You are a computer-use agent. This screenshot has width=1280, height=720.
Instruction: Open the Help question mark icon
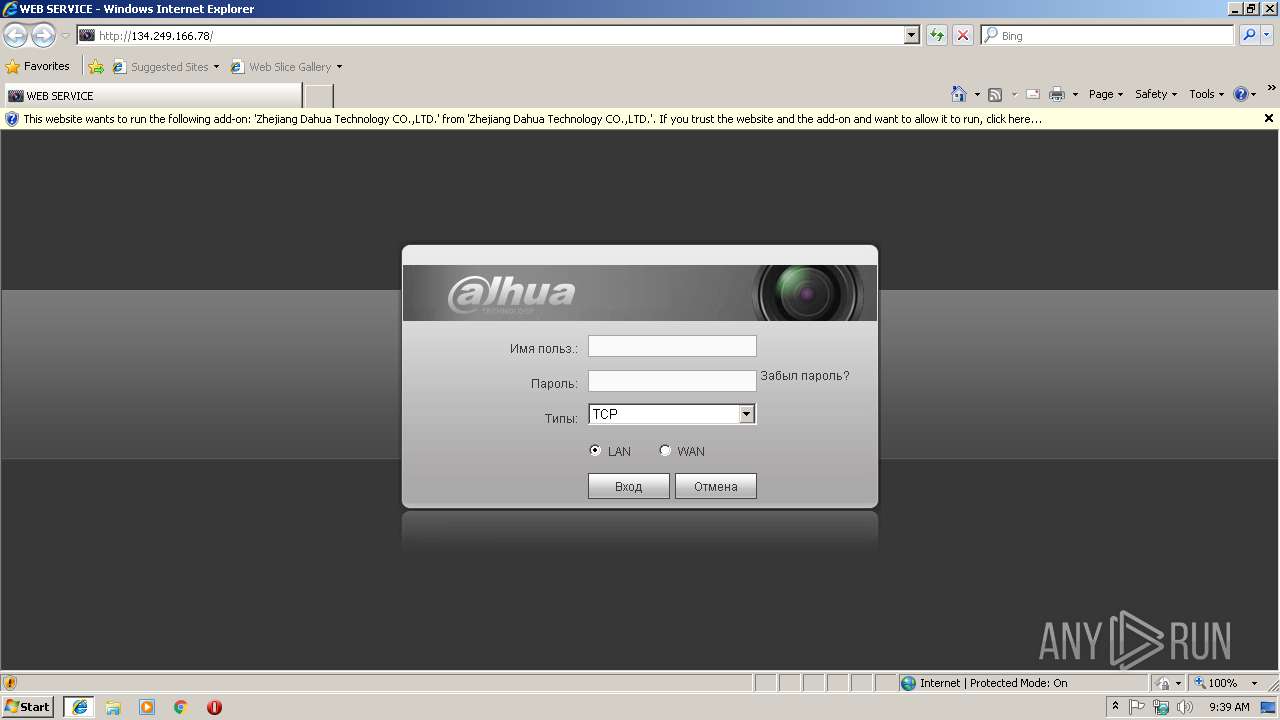tap(1241, 94)
